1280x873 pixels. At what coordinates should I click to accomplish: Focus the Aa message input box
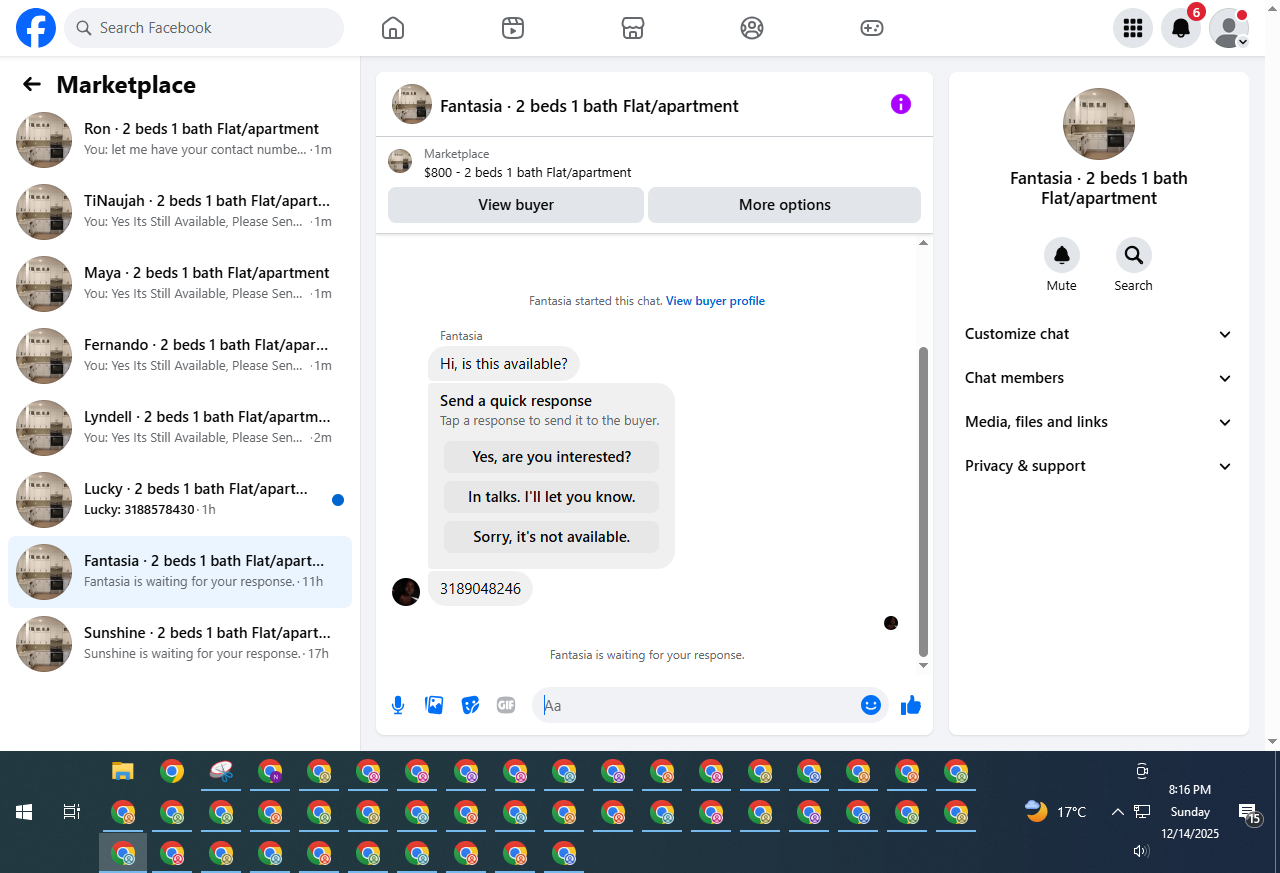click(x=700, y=705)
